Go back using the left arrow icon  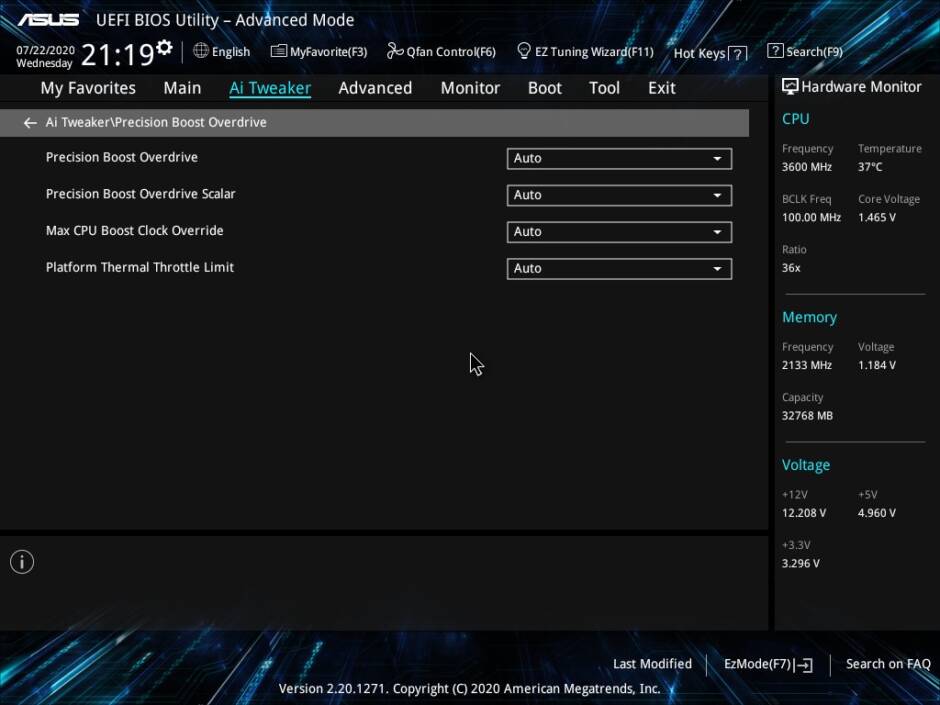click(x=30, y=123)
